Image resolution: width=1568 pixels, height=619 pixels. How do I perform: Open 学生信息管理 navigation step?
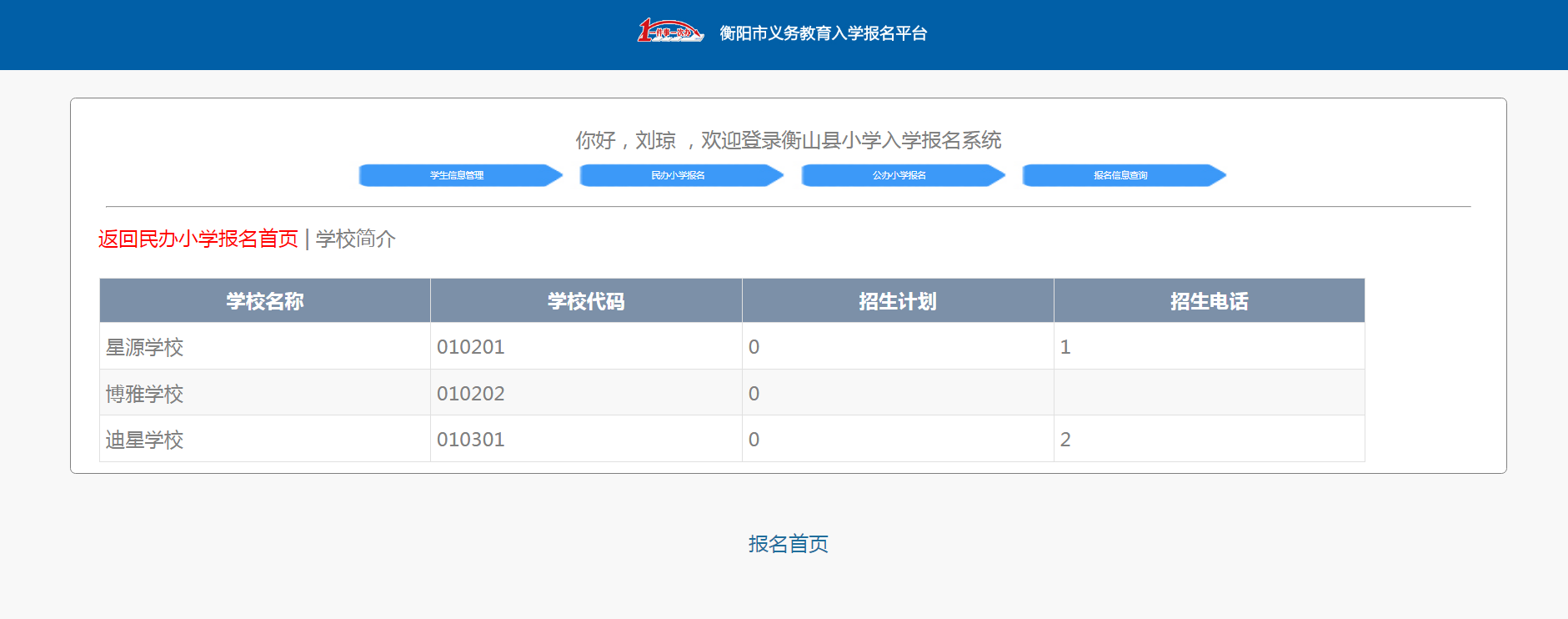458,175
